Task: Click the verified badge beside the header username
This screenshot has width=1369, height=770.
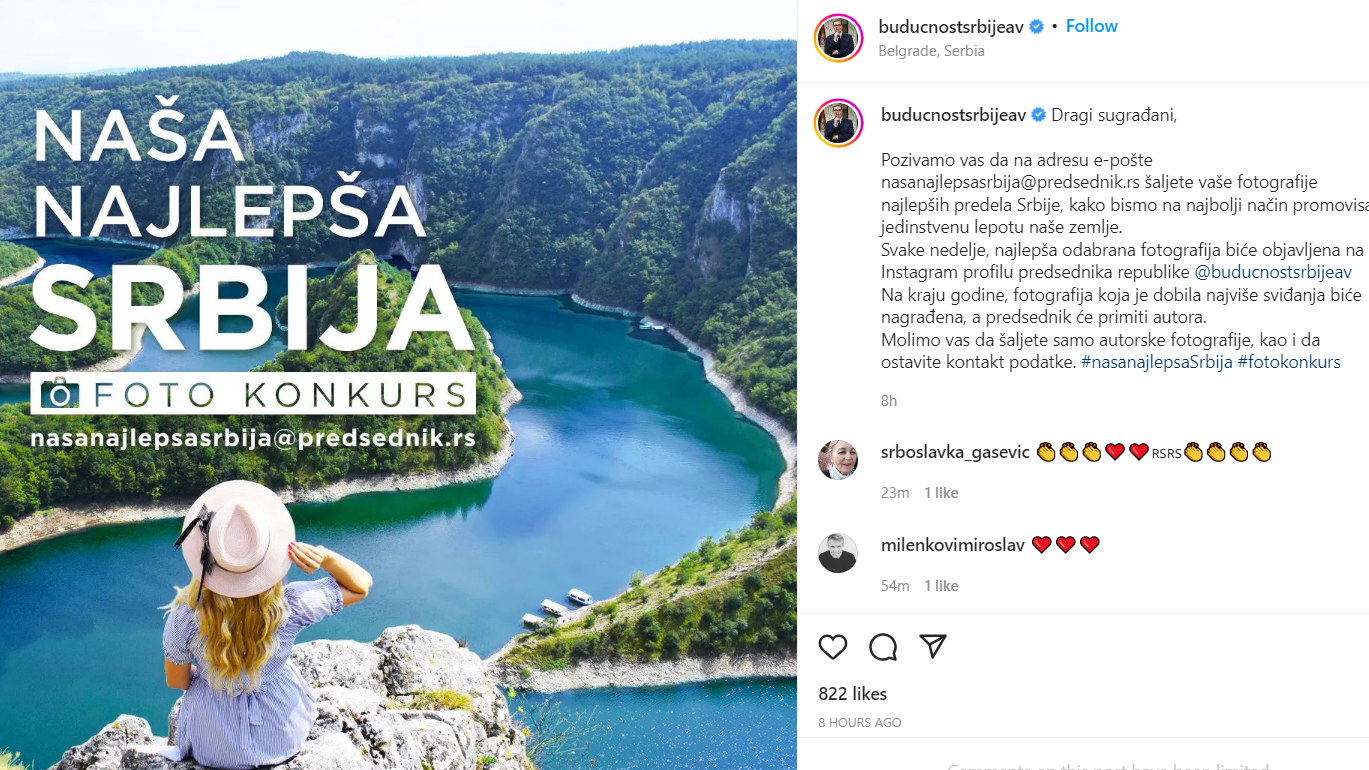Action: (x=1037, y=27)
